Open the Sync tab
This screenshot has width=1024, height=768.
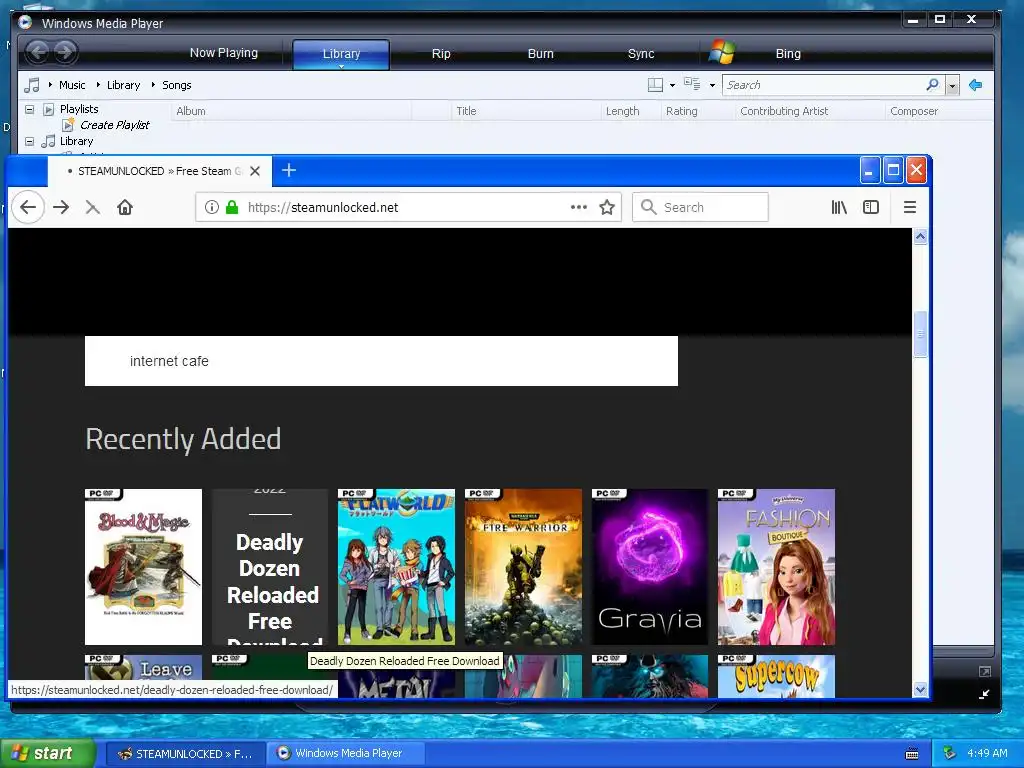coord(641,54)
